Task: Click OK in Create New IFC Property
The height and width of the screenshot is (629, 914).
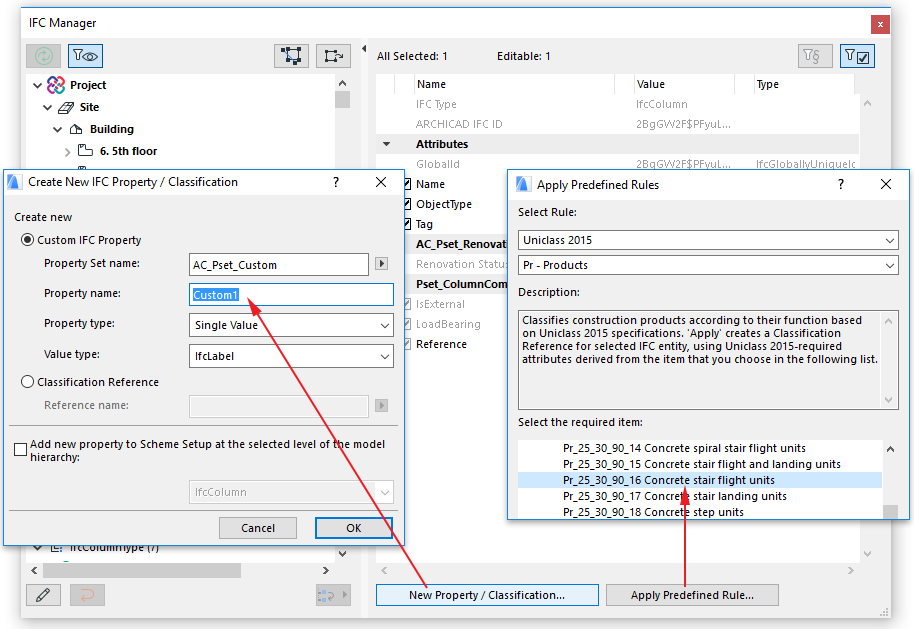Action: (x=354, y=528)
